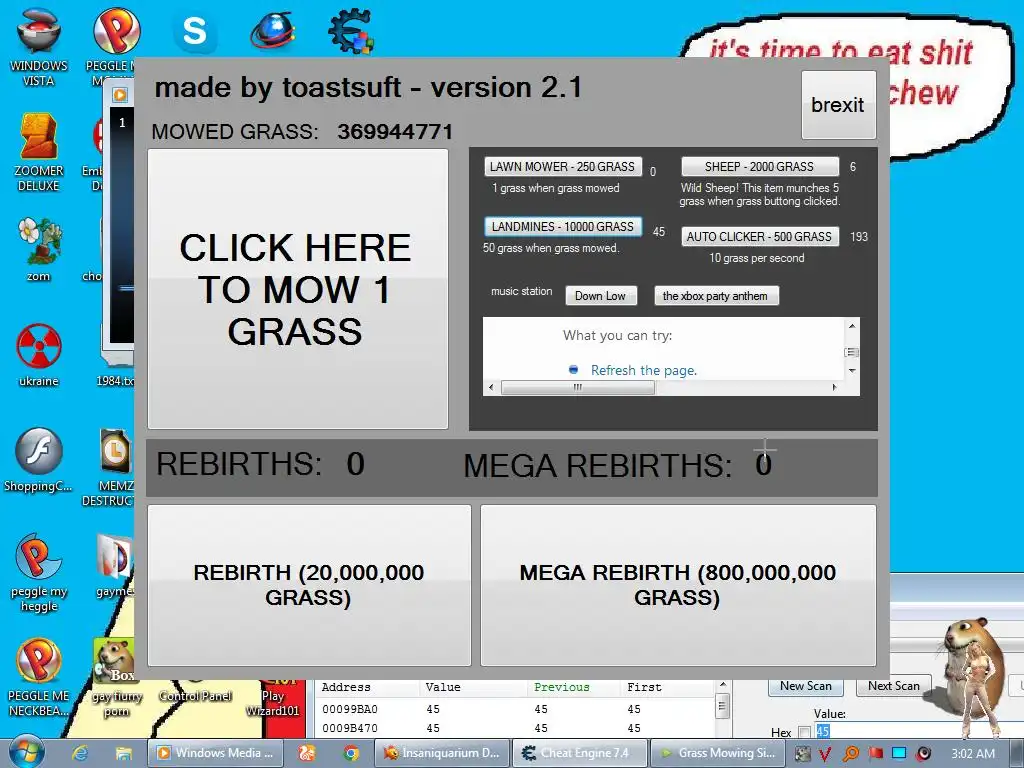Click the embedded browser's scroll down arrow

[852, 370]
